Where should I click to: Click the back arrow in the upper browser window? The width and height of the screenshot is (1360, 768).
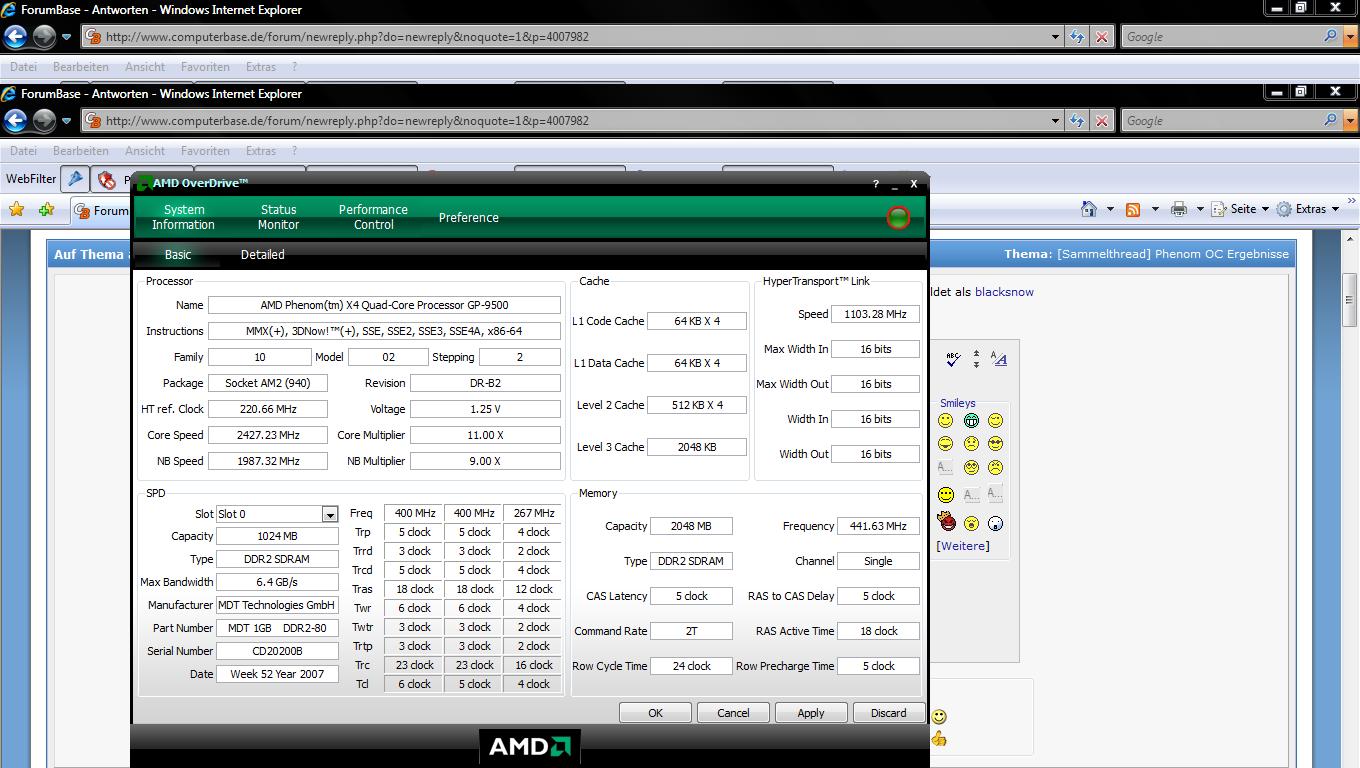[15, 37]
